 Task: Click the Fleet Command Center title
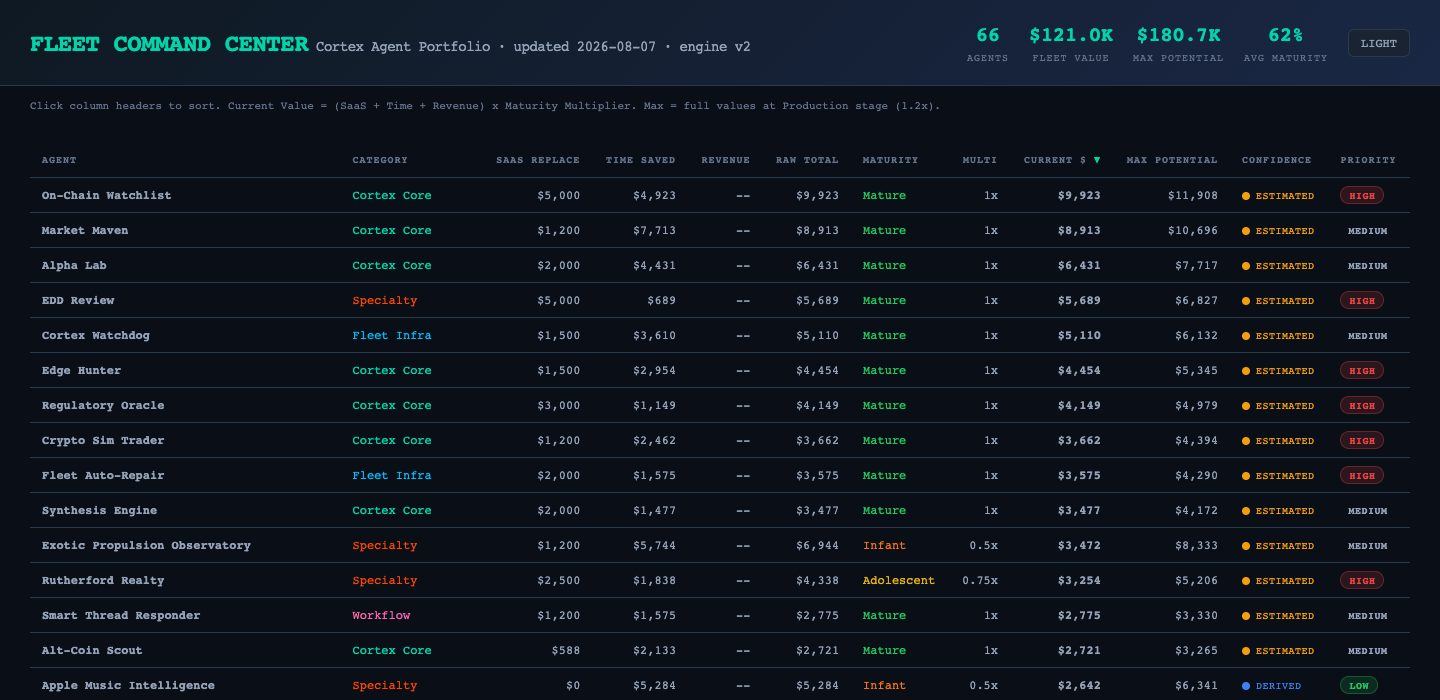click(x=169, y=44)
